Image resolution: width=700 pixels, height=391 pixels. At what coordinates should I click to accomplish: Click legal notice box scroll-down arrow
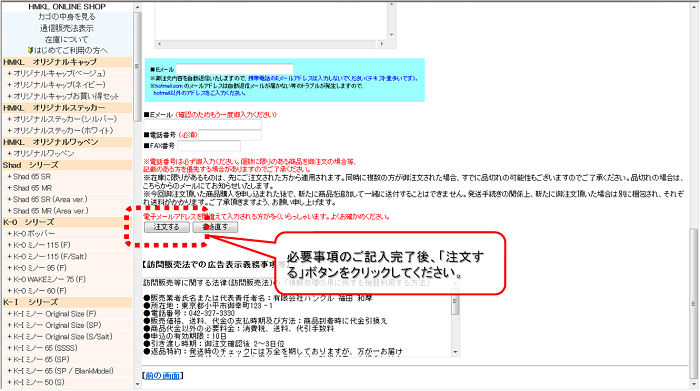(455, 352)
